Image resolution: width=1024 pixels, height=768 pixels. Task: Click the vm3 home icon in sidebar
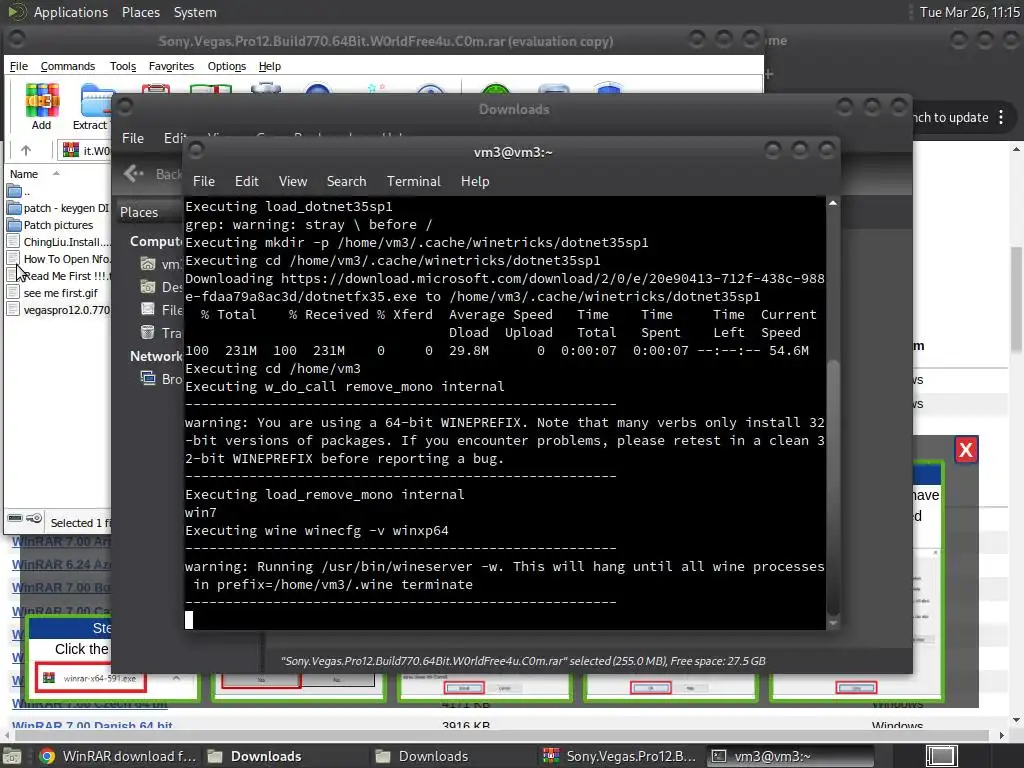coord(148,264)
